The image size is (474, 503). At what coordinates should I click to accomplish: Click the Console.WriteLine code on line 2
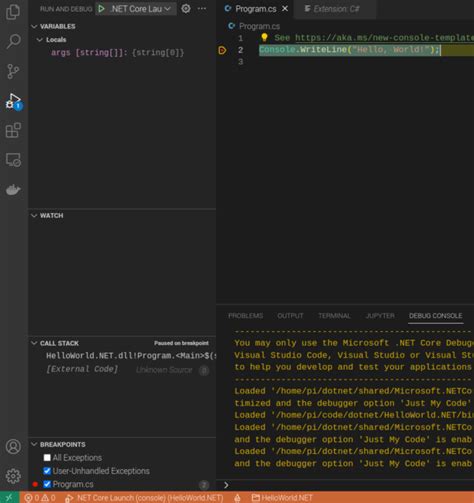(x=349, y=50)
